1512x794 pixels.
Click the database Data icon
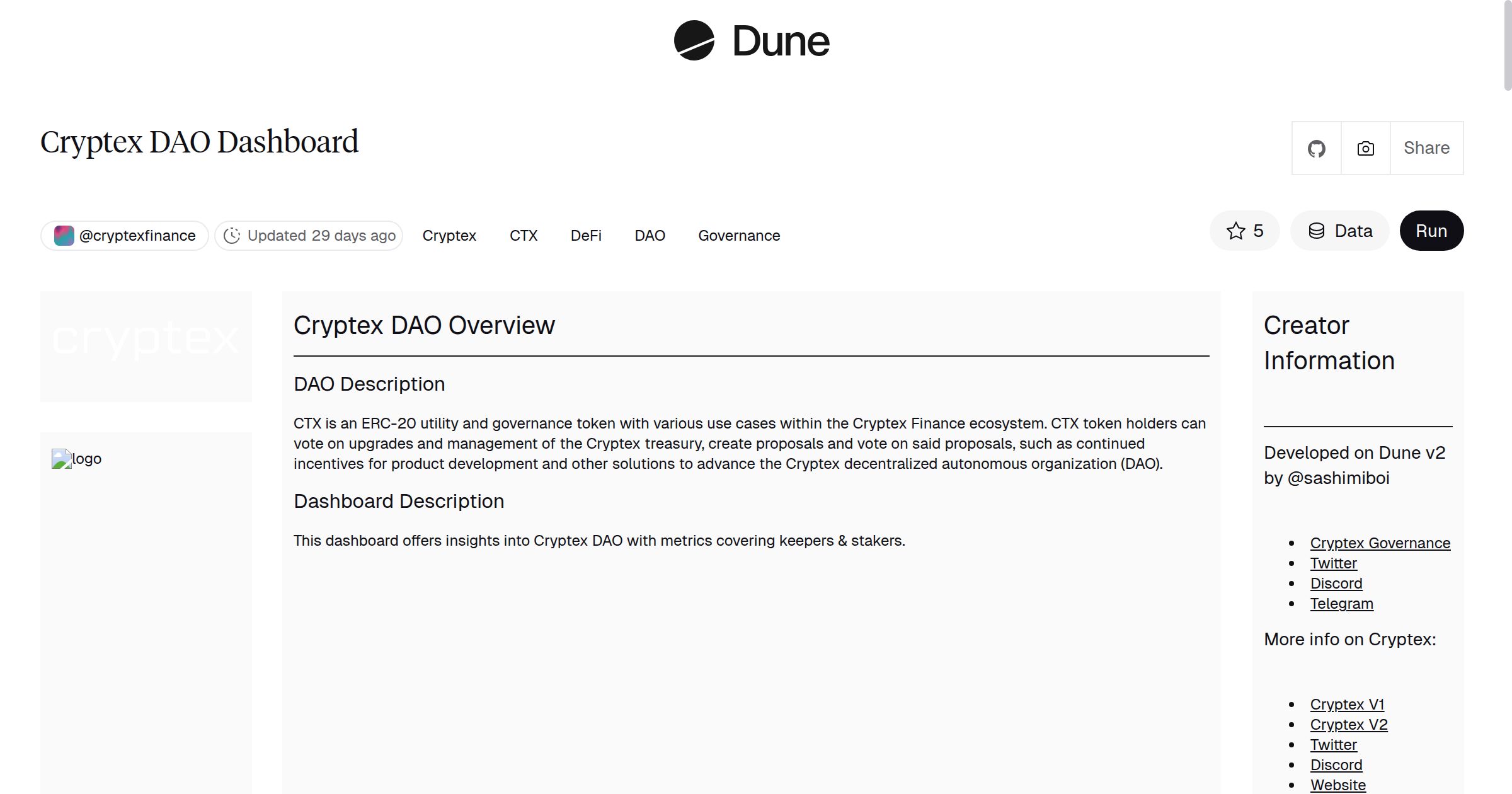coord(1317,231)
